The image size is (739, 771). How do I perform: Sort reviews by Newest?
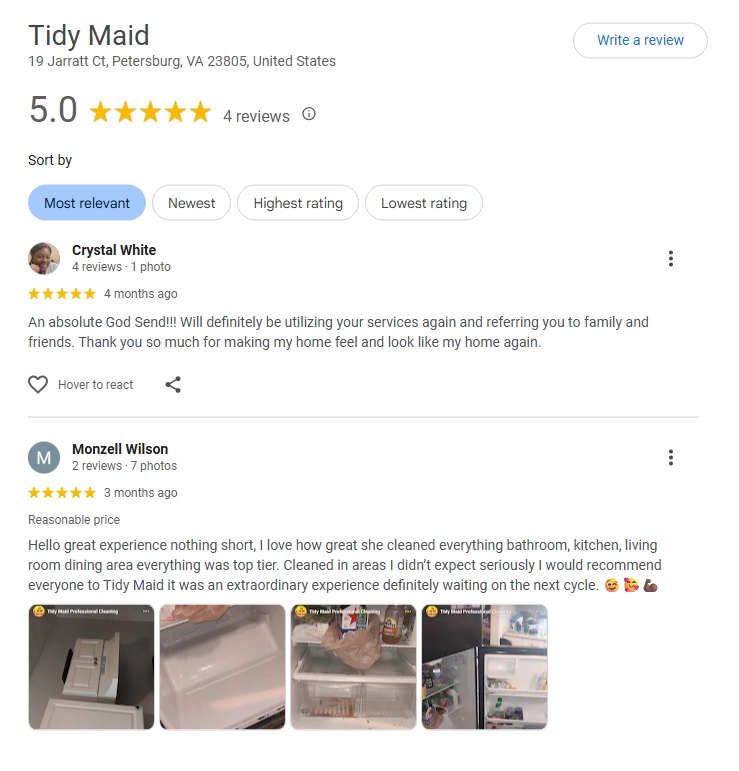pos(191,203)
